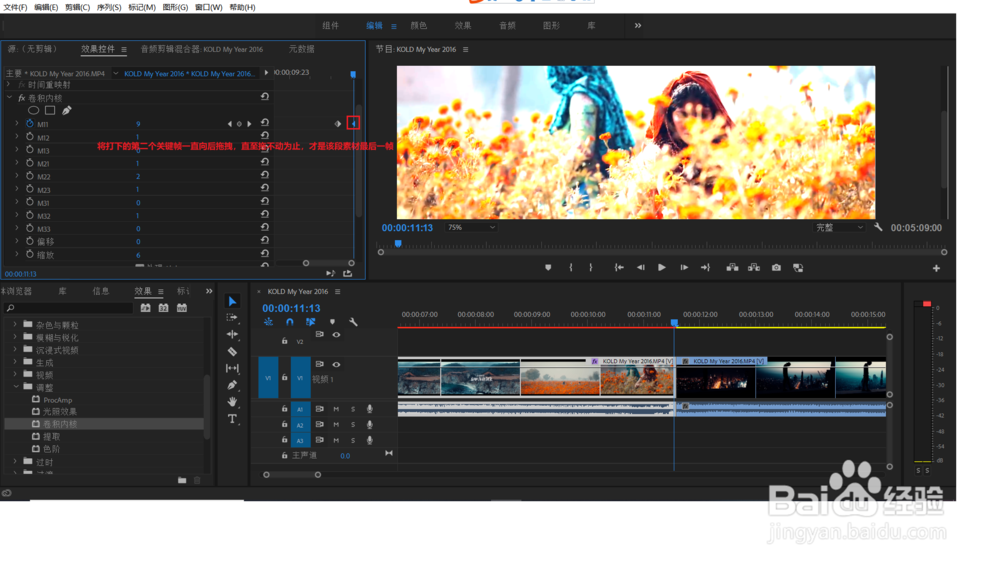Toggle the 卷积内核 fx effect on/off

(x=22, y=98)
